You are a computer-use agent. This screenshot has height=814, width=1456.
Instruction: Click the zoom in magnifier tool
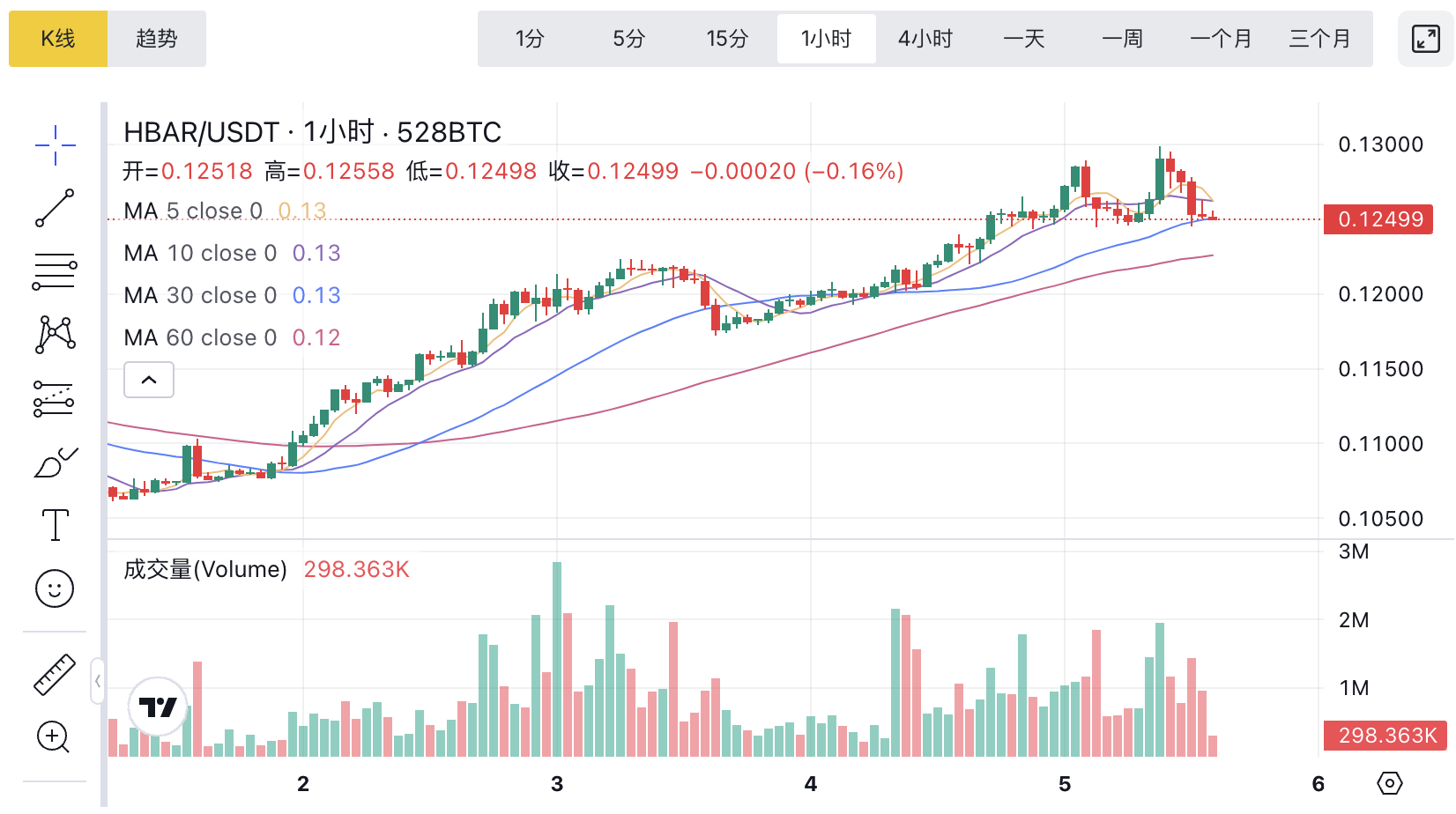(x=54, y=736)
